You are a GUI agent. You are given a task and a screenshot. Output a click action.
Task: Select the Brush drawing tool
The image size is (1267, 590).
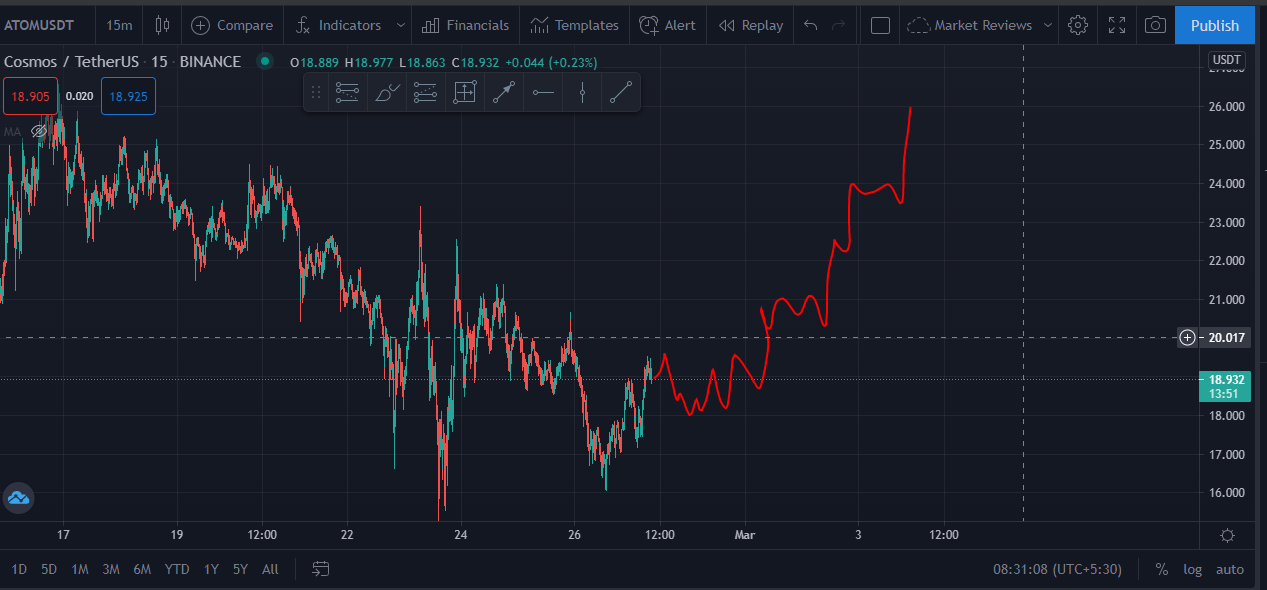point(387,93)
